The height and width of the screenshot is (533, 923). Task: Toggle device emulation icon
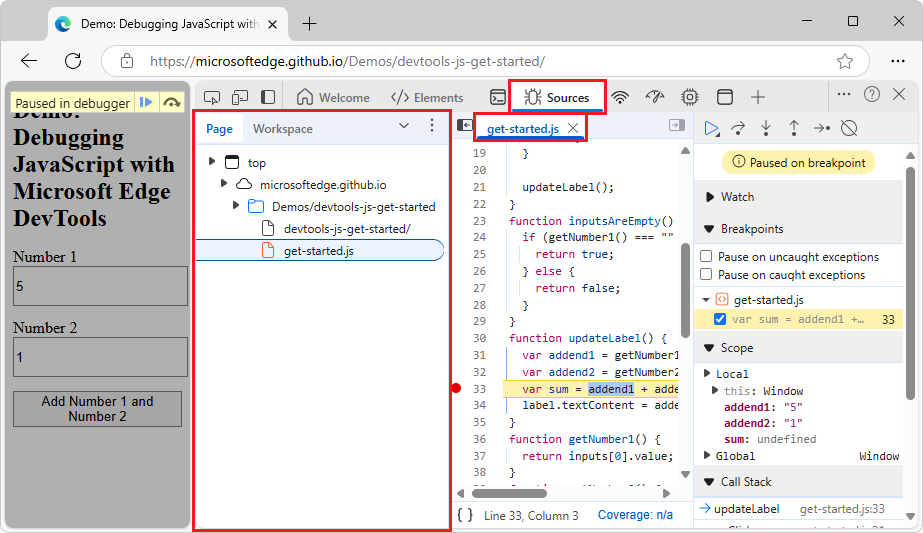pyautogui.click(x=240, y=97)
